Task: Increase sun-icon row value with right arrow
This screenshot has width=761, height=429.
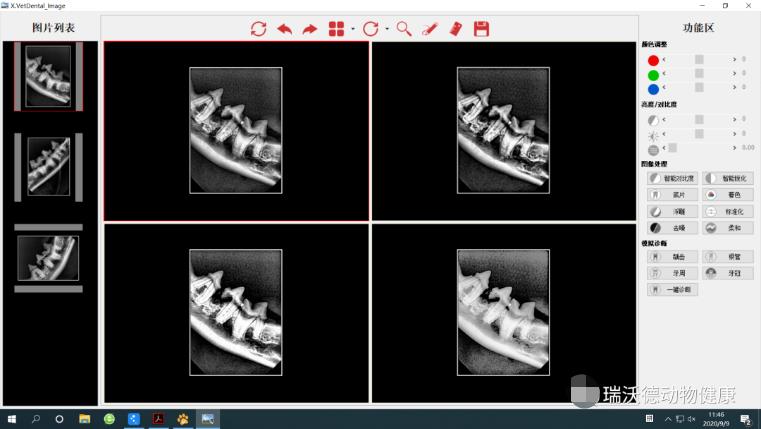Action: click(734, 133)
